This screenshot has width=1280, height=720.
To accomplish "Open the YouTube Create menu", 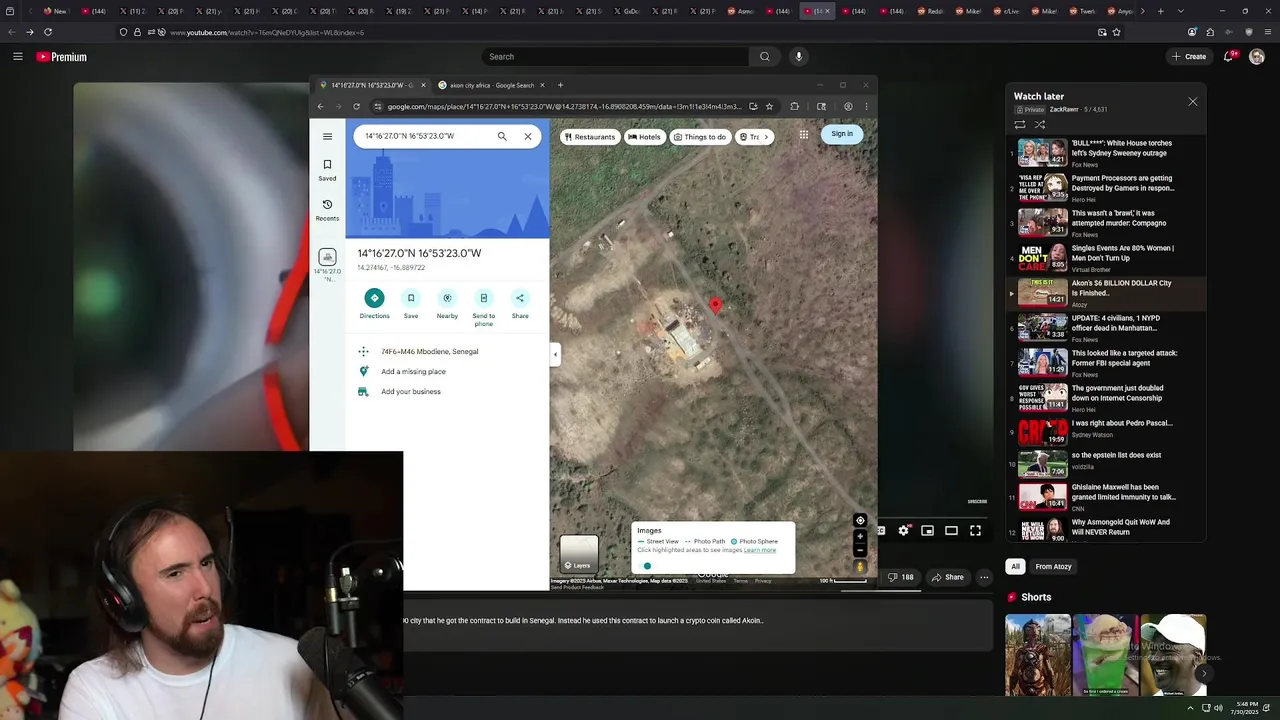I will point(1189,57).
